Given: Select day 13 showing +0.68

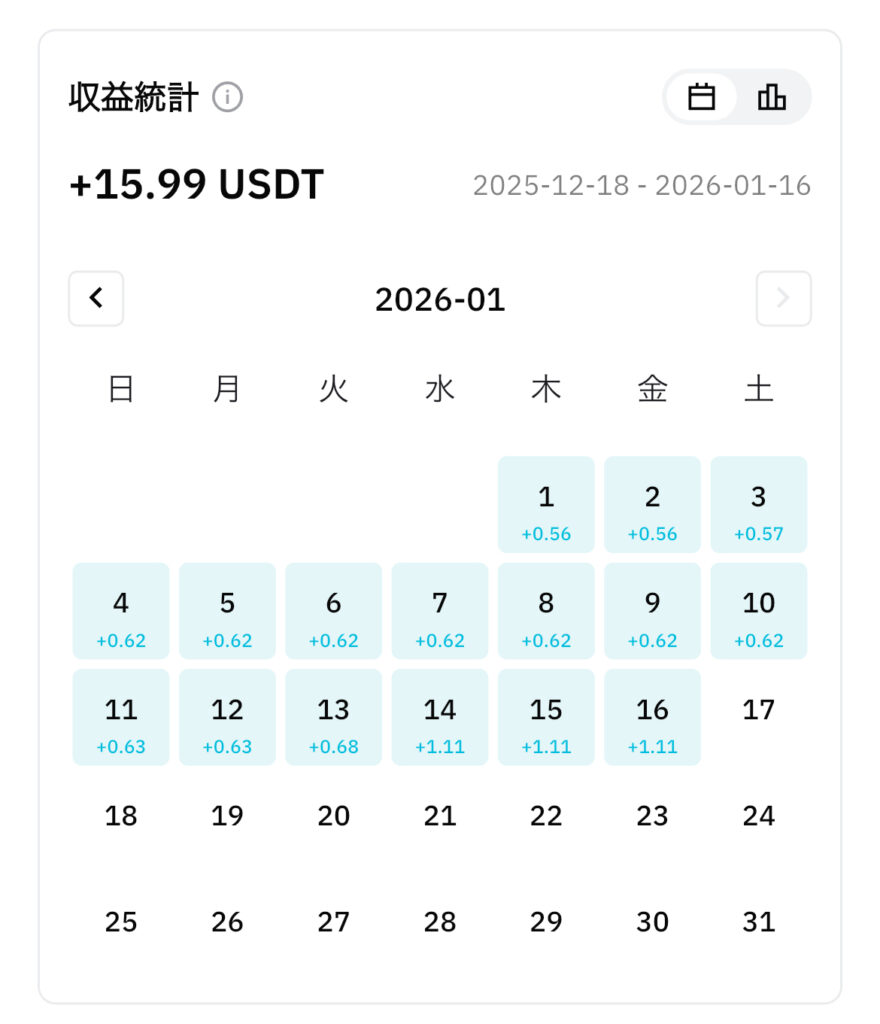Looking at the screenshot, I should coord(333,717).
